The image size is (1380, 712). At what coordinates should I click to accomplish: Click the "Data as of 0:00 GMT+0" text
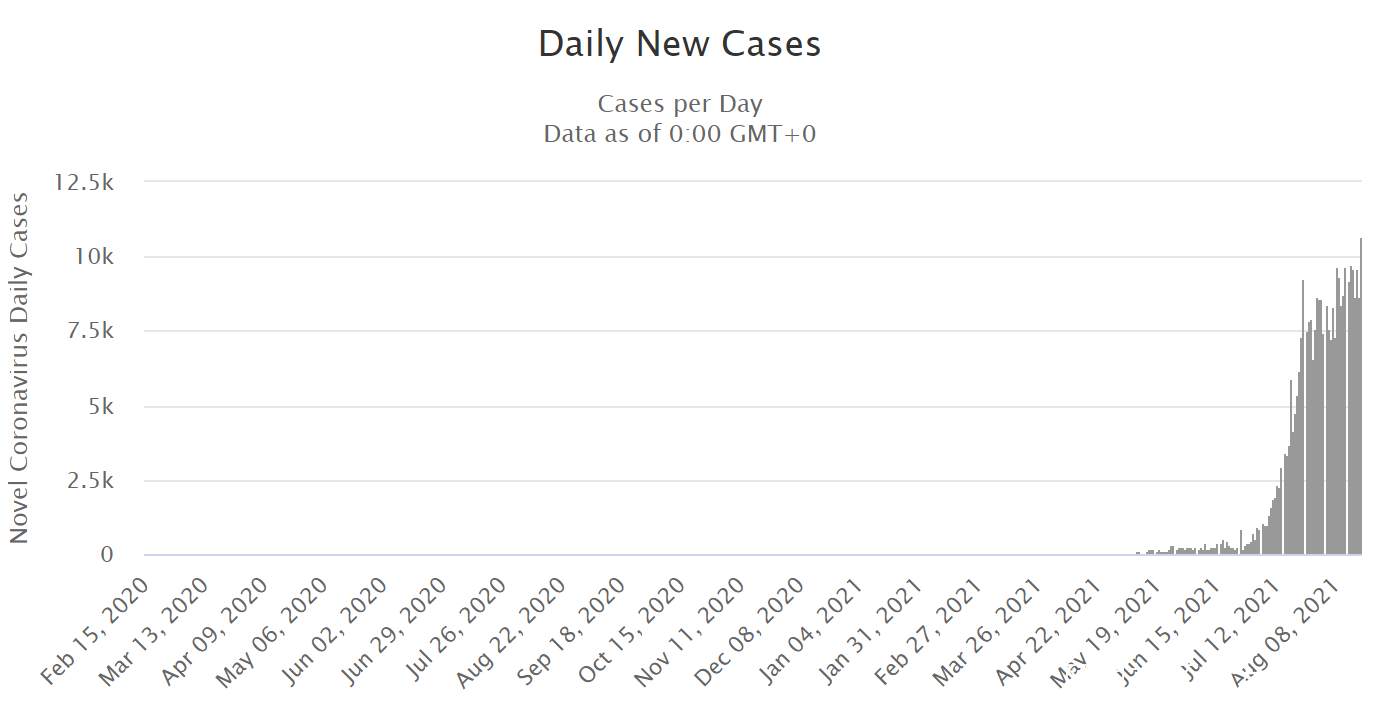(679, 134)
